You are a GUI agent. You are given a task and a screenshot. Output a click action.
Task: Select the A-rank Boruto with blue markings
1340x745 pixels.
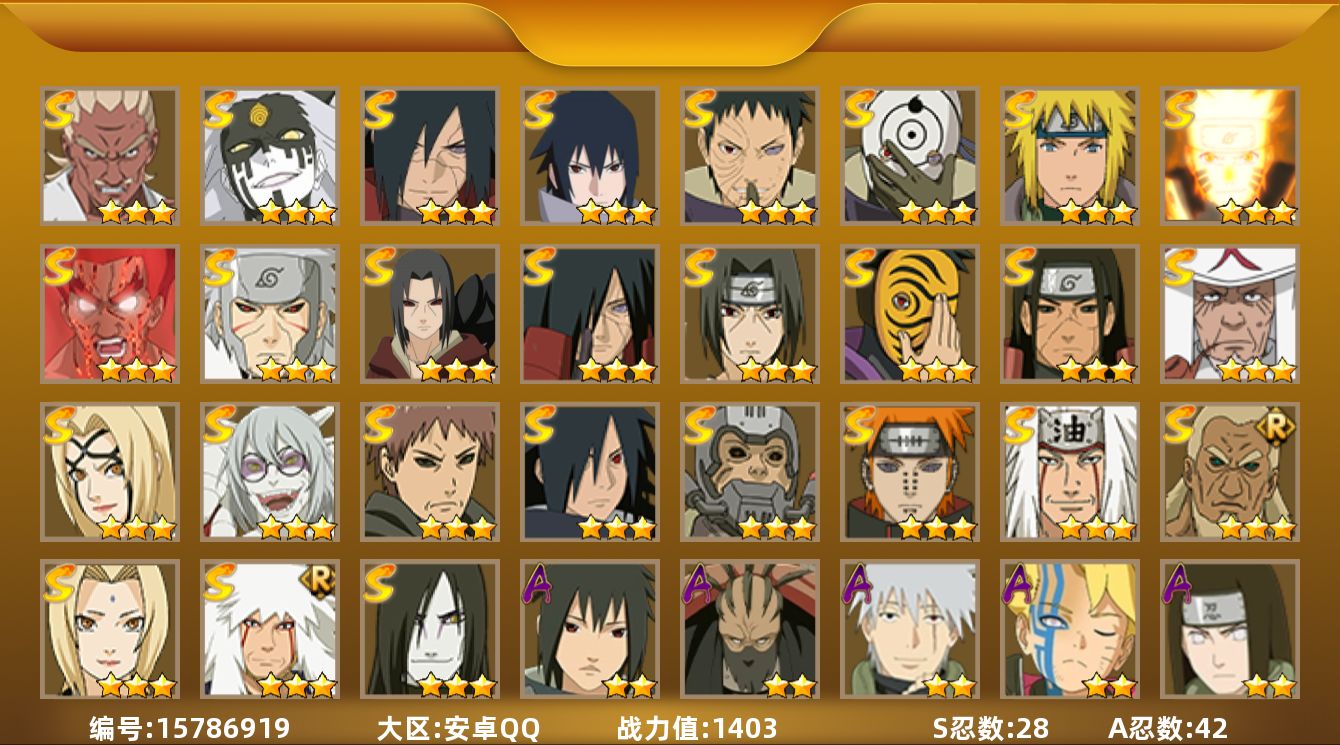[x=1070, y=630]
